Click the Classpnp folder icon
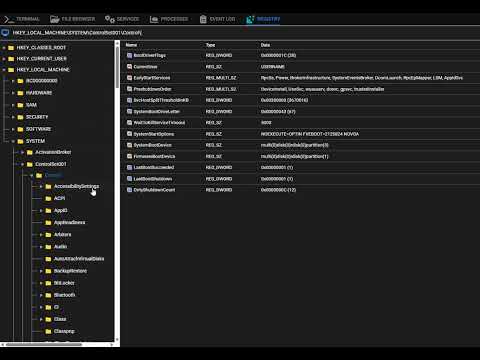This screenshot has height=360, width=480. (x=48, y=331)
